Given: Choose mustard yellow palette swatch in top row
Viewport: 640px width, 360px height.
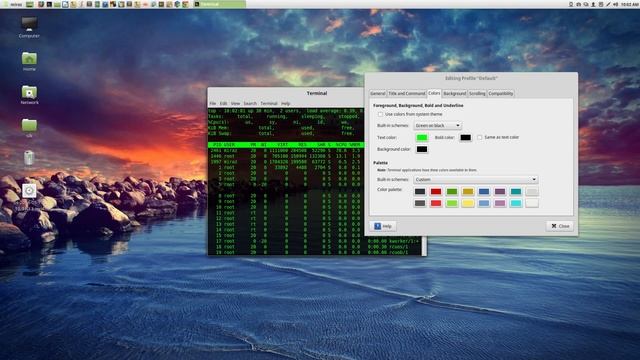Looking at the screenshot, I should click(468, 191).
